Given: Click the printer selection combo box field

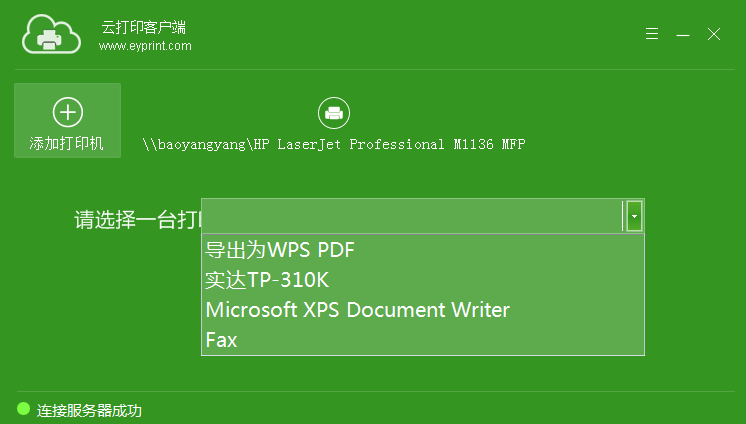Looking at the screenshot, I should tap(412, 216).
